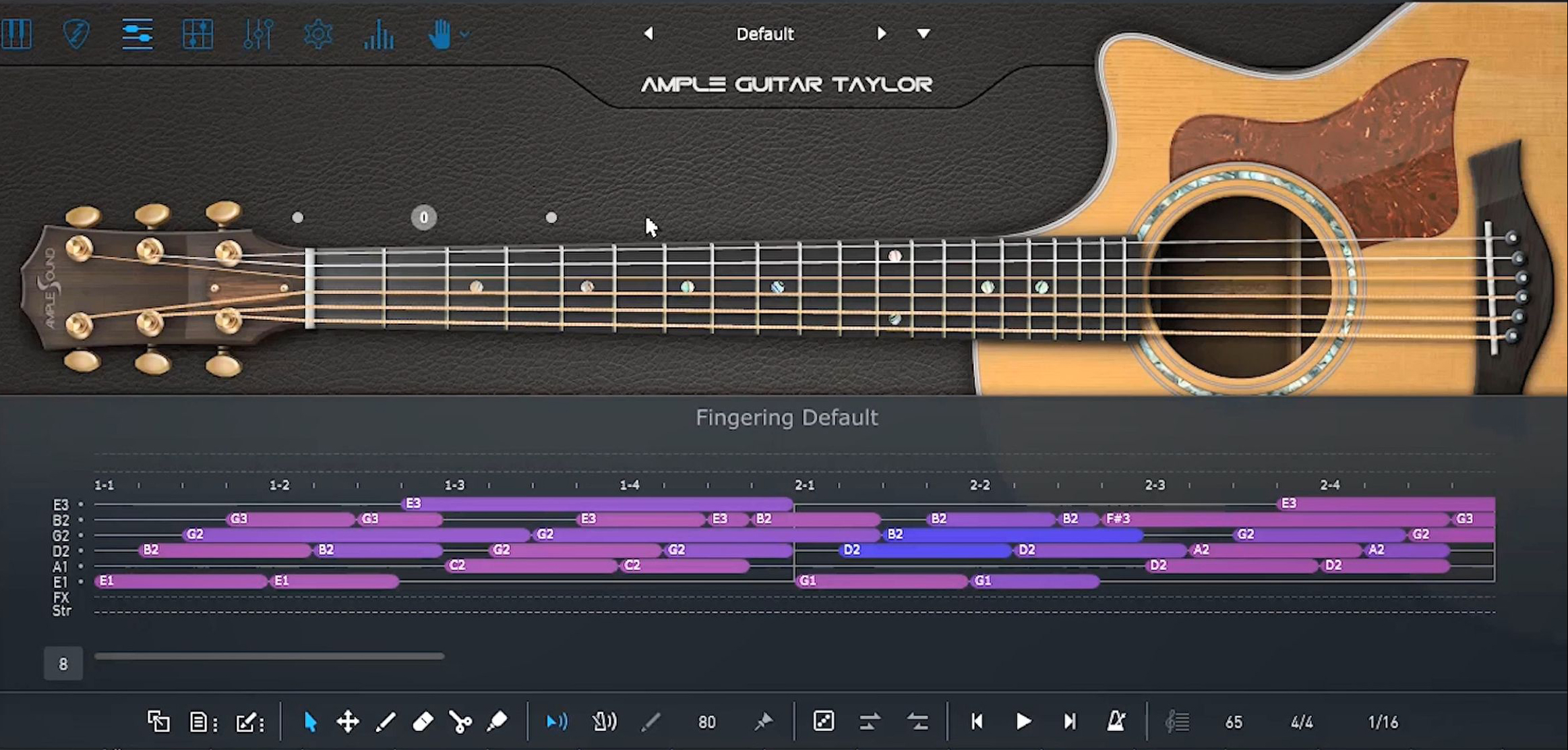Toggle the E3 string row dot

81,504
